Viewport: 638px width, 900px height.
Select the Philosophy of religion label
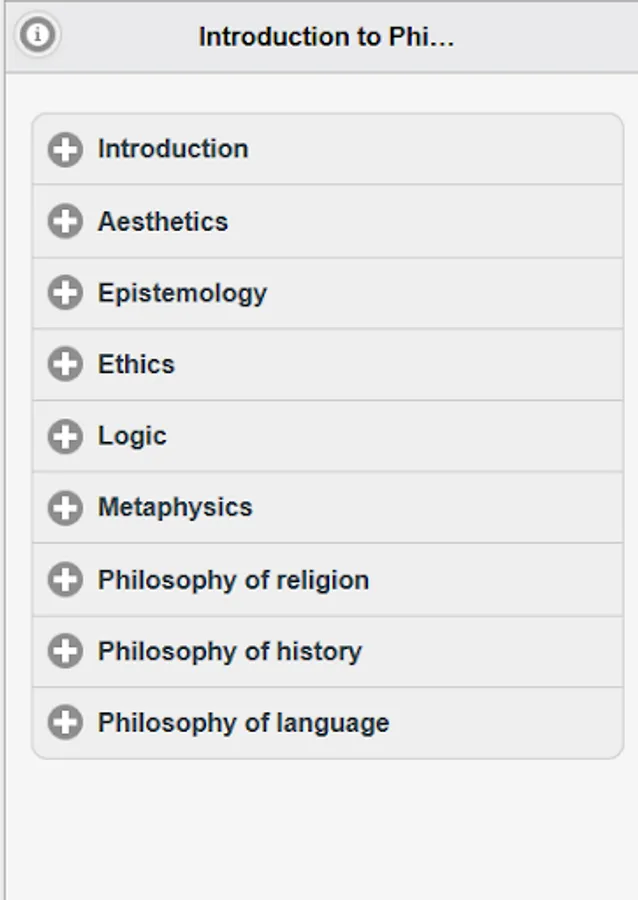[233, 580]
